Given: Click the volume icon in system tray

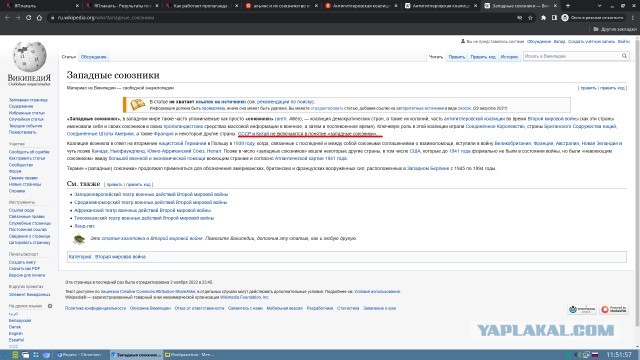Looking at the screenshot, I should coord(577,355).
